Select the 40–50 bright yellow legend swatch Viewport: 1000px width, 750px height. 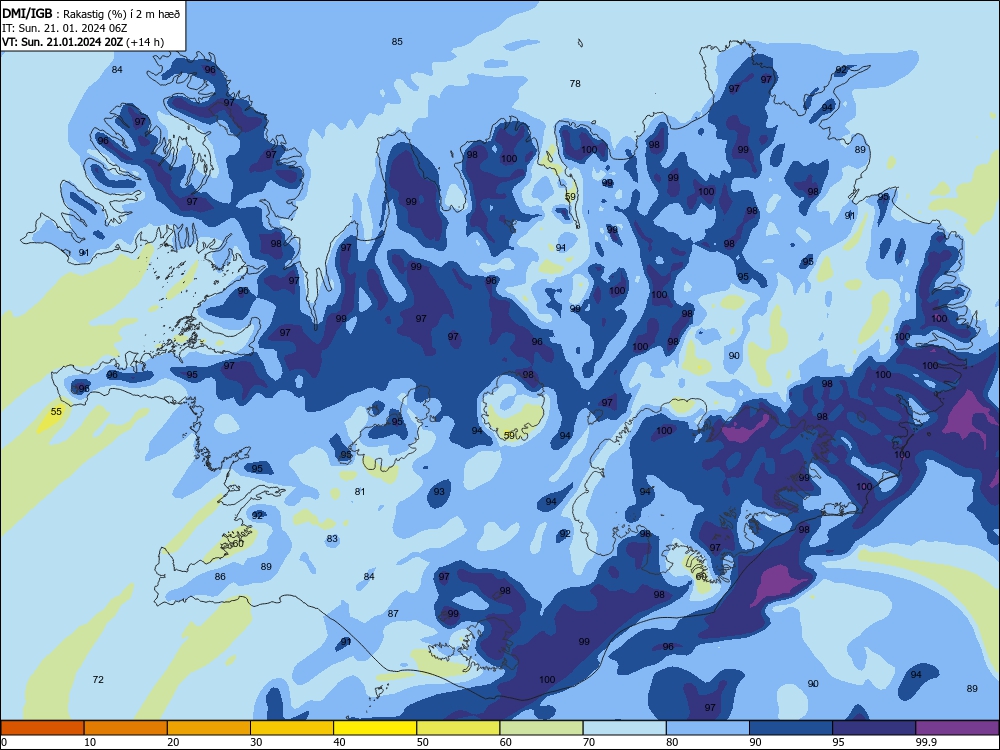coord(375,728)
